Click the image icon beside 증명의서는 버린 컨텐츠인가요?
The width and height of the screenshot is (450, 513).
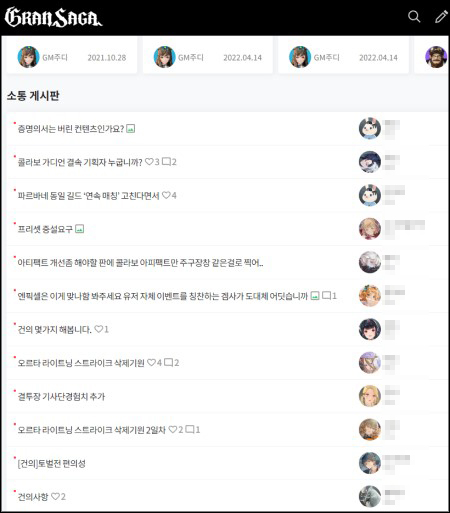pyautogui.click(x=131, y=129)
